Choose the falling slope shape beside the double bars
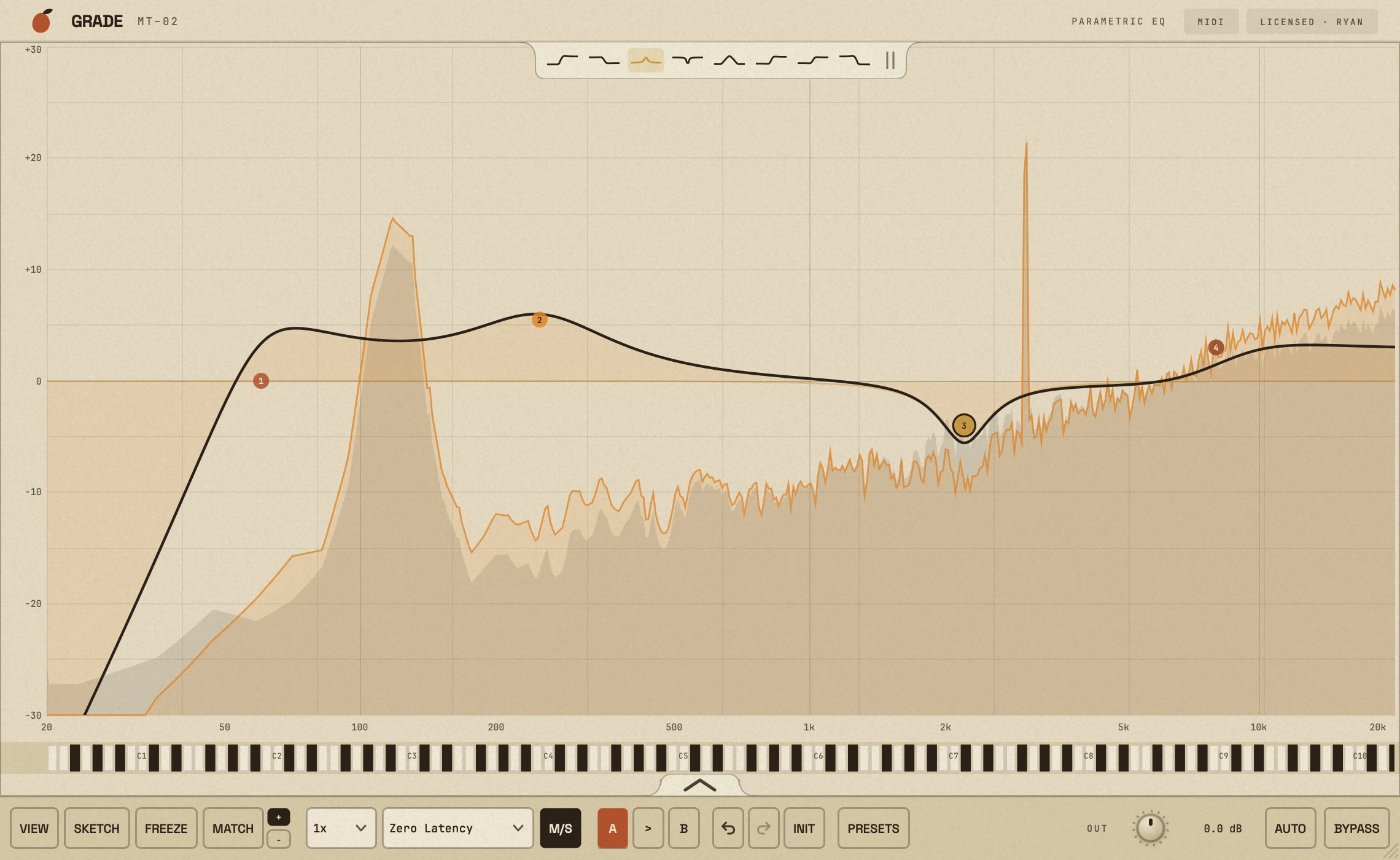This screenshot has width=1400, height=860. [x=855, y=60]
